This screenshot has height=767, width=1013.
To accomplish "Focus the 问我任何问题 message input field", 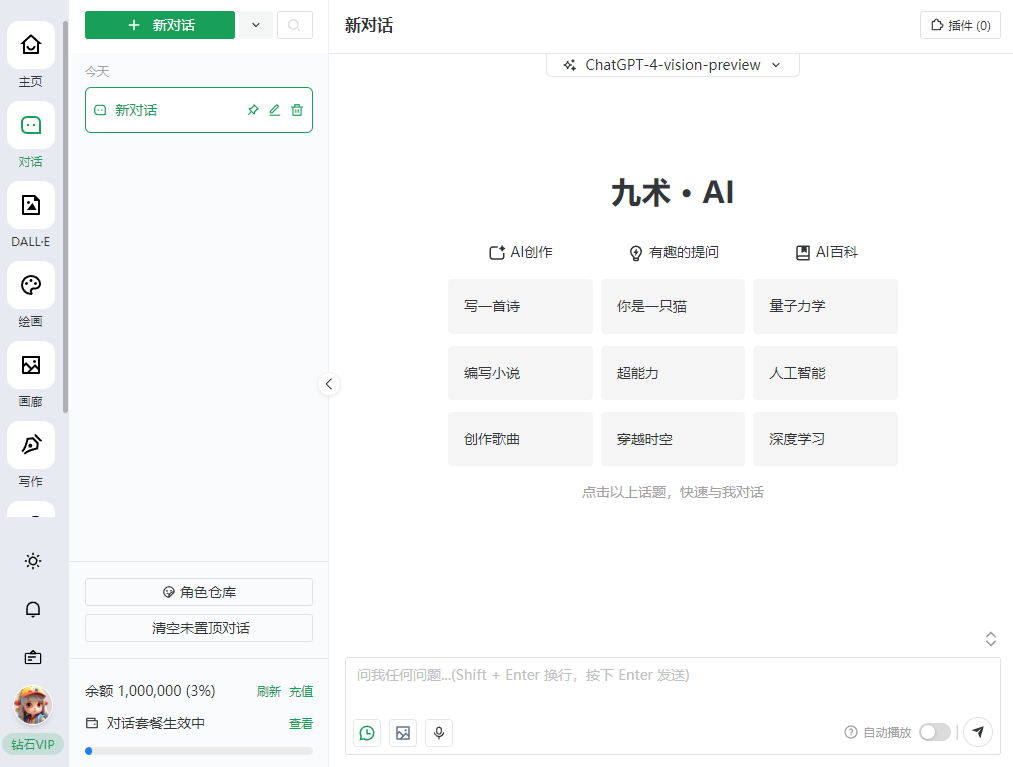I will click(x=673, y=685).
